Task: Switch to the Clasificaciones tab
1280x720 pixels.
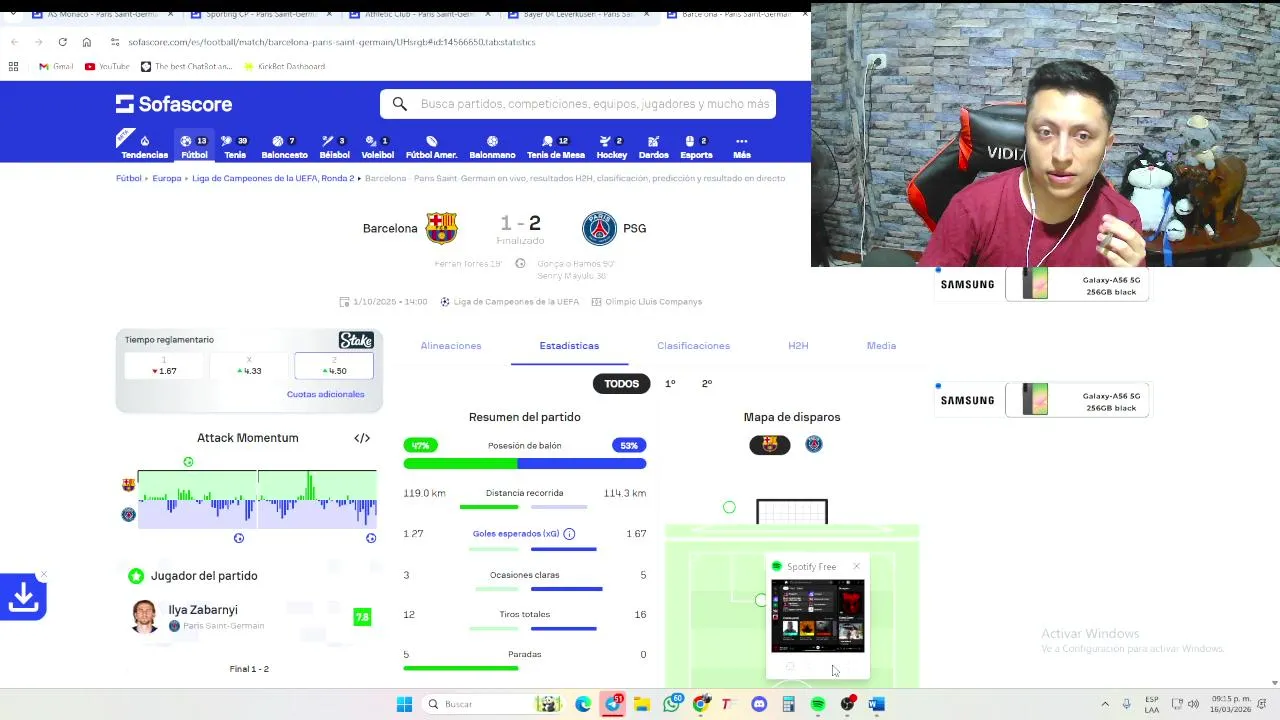Action: coord(693,346)
